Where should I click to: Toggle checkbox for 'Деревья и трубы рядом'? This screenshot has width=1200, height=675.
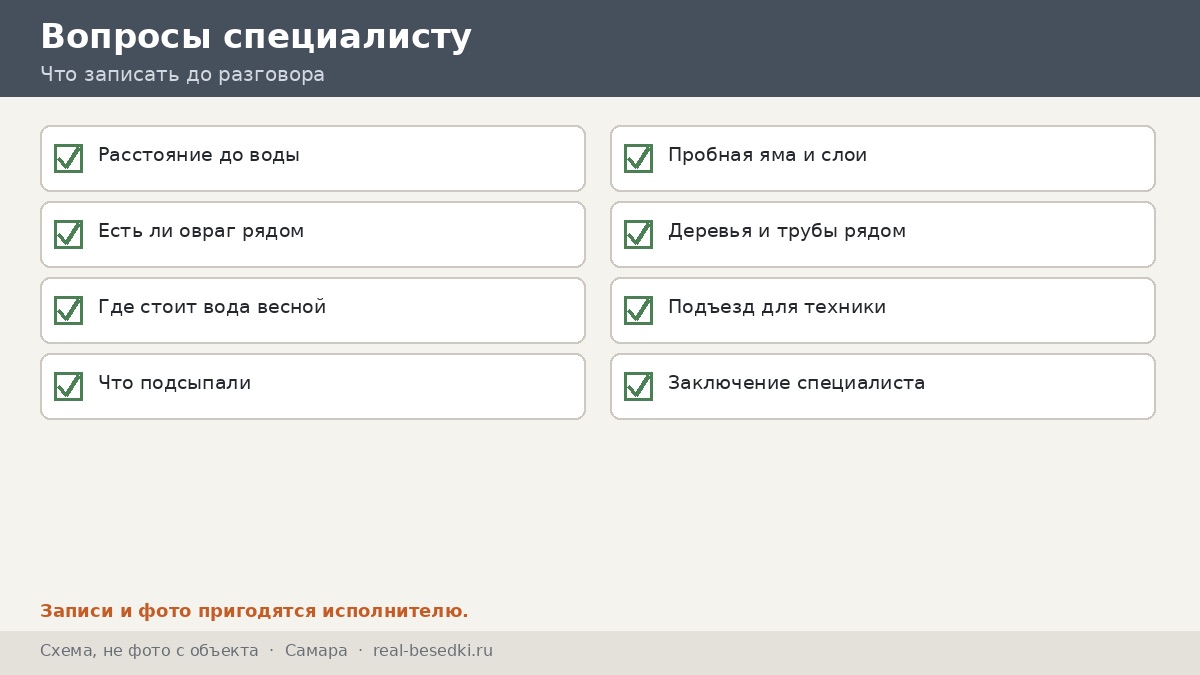tap(638, 234)
